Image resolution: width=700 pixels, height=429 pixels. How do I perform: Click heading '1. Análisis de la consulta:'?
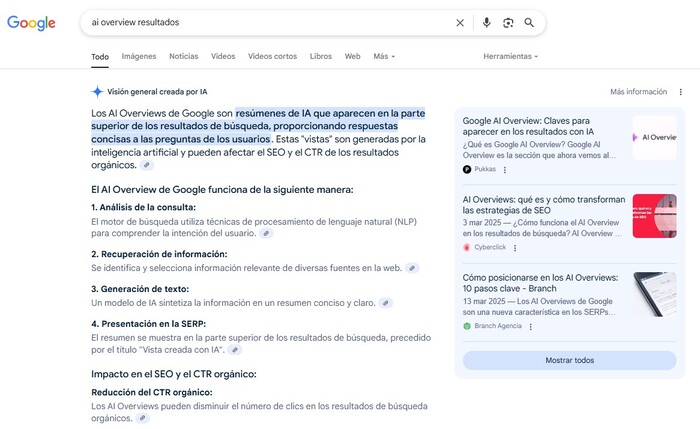[x=143, y=207]
